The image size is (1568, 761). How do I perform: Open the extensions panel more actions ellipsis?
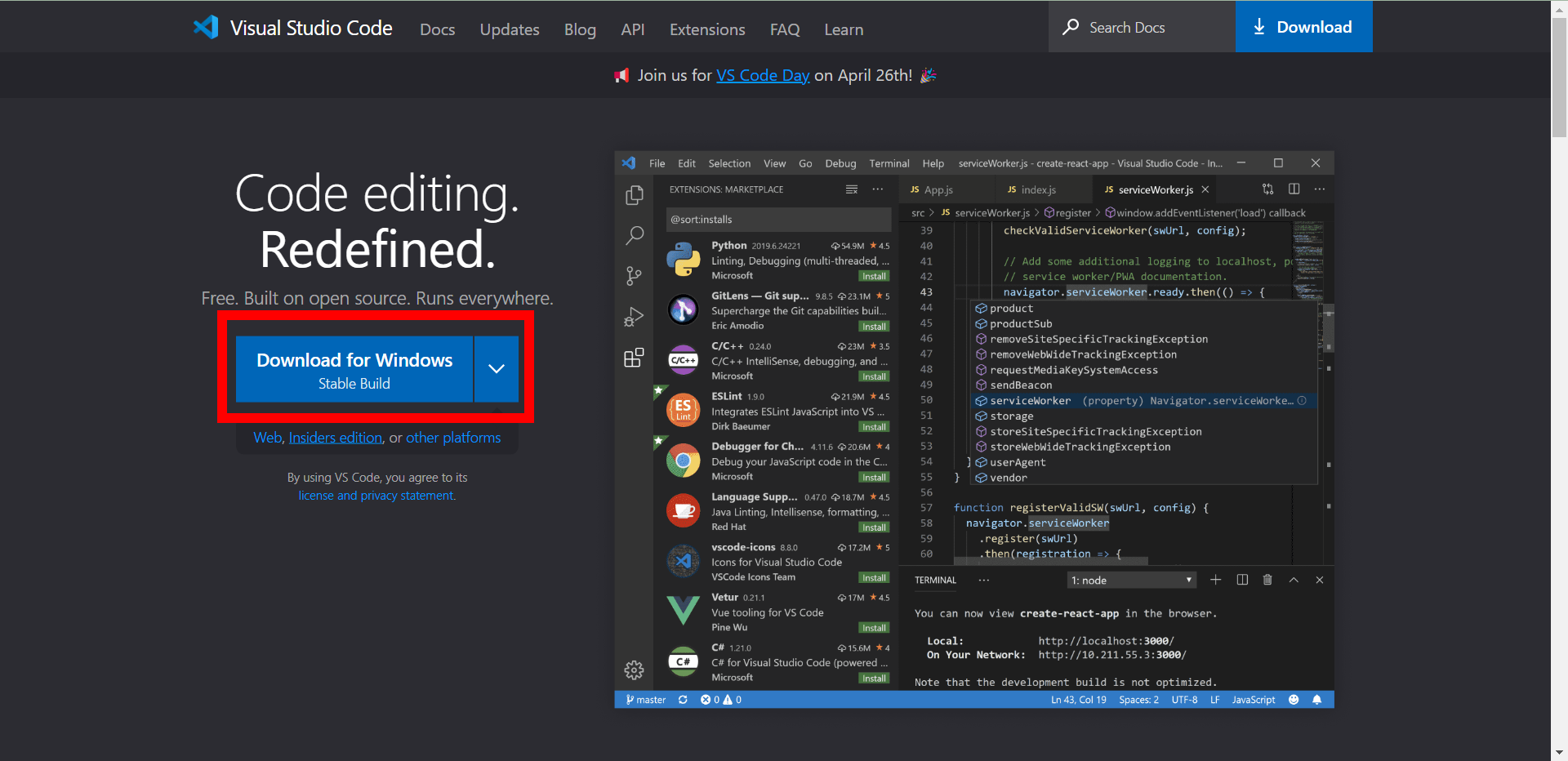coord(878,189)
